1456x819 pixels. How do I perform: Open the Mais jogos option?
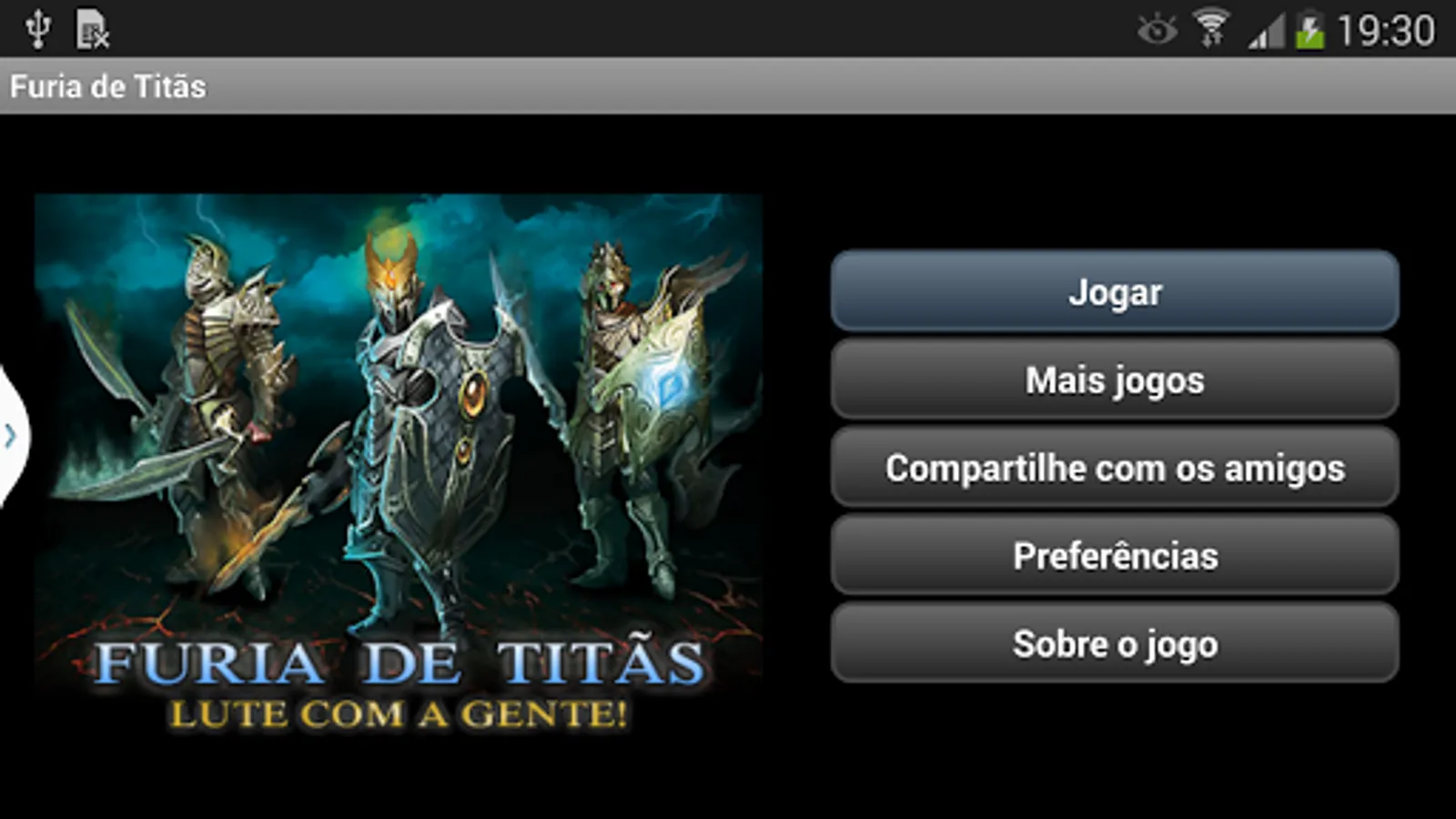1115,379
